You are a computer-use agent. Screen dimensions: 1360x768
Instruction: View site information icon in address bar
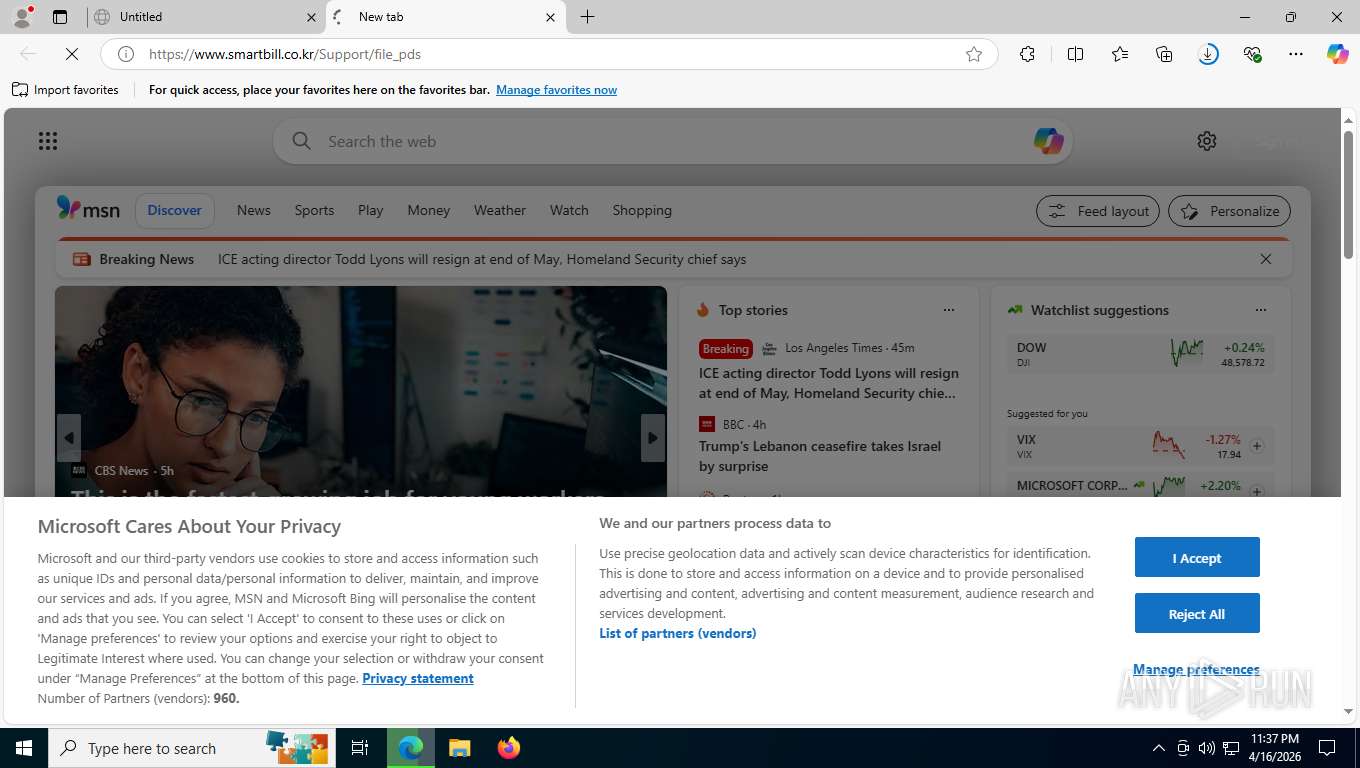[126, 54]
